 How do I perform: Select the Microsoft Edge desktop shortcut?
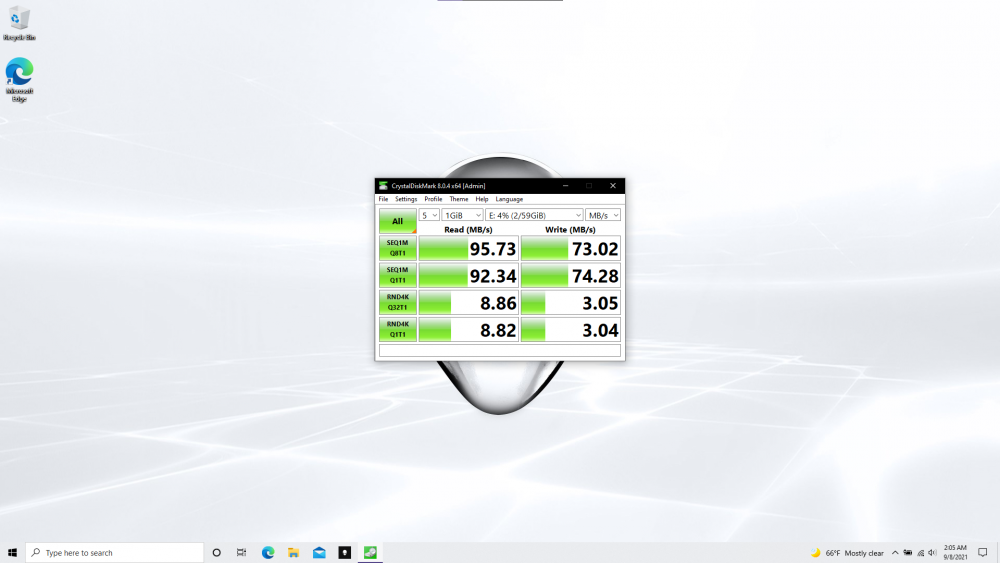click(x=19, y=80)
